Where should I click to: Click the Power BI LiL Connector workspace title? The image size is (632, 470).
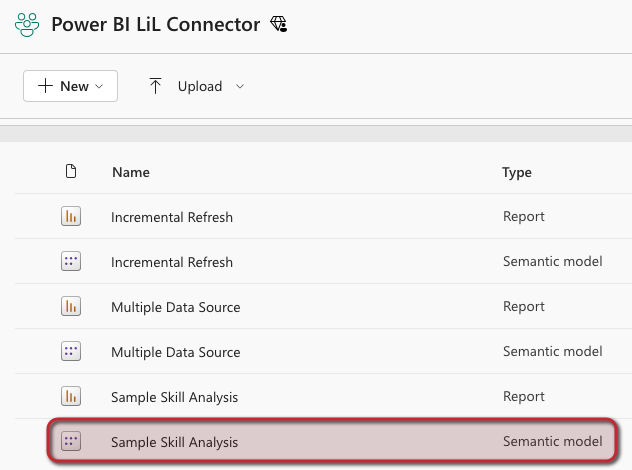pyautogui.click(x=156, y=25)
